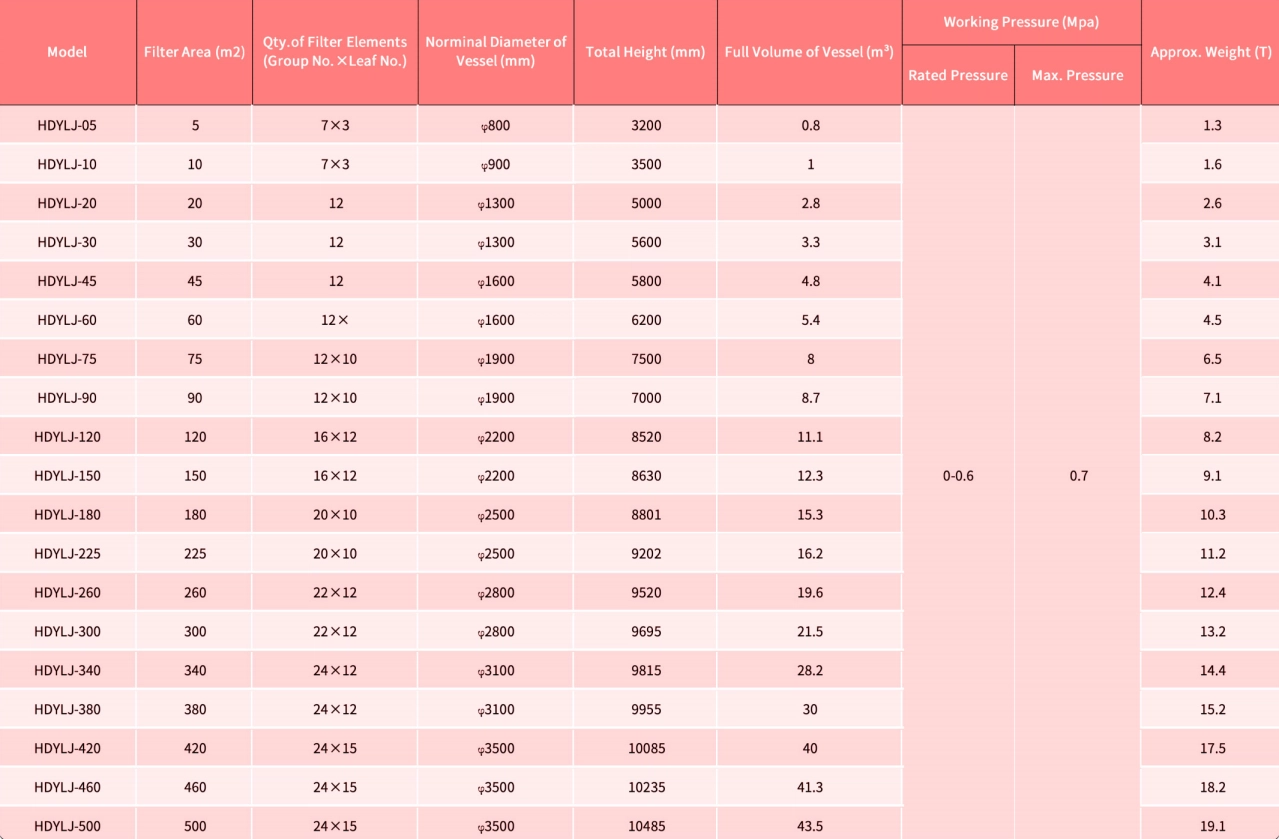The image size is (1279, 839).
Task: Select the Model column header
Action: tap(66, 51)
